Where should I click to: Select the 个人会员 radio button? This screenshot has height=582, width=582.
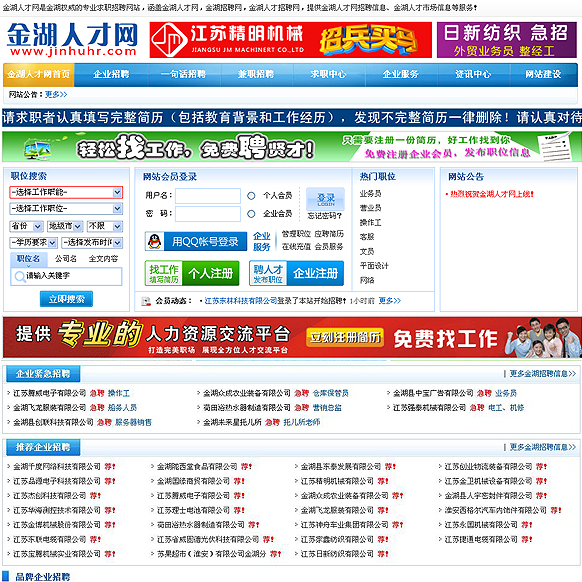(x=251, y=196)
